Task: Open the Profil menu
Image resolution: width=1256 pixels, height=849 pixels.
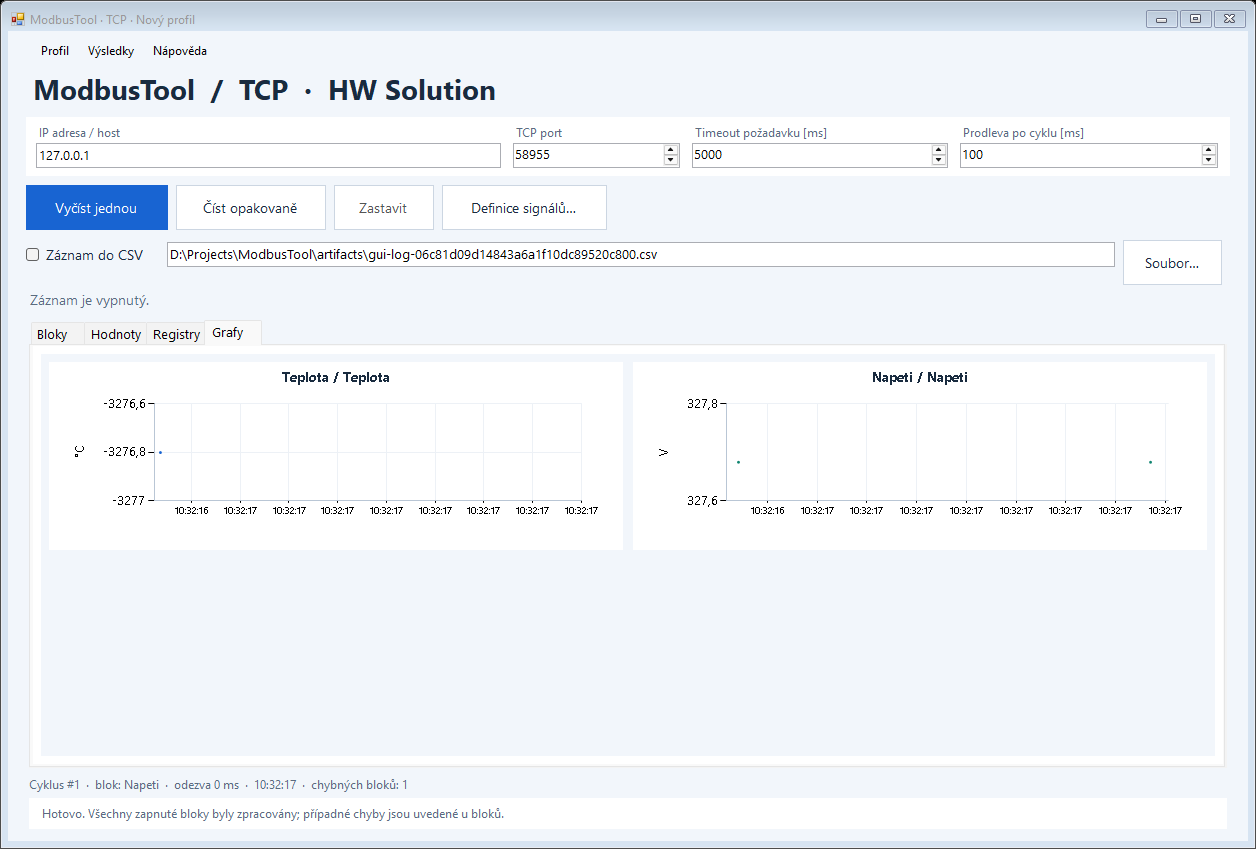Action: 55,51
